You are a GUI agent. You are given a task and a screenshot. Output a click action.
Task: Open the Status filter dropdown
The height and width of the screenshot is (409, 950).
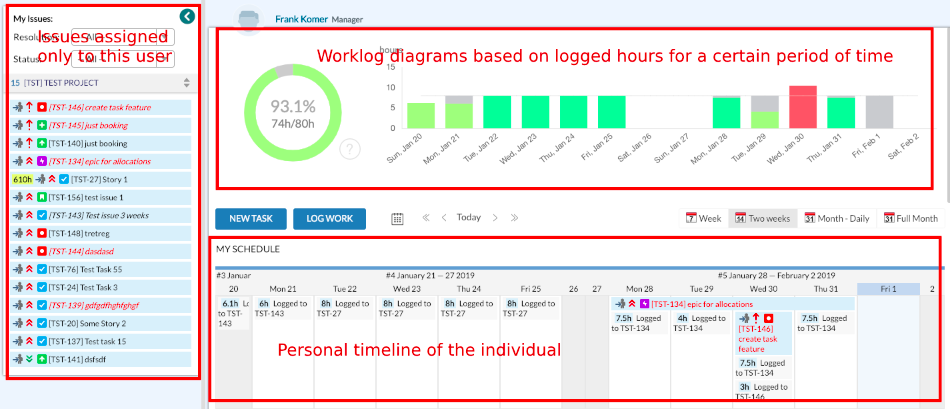pos(122,59)
